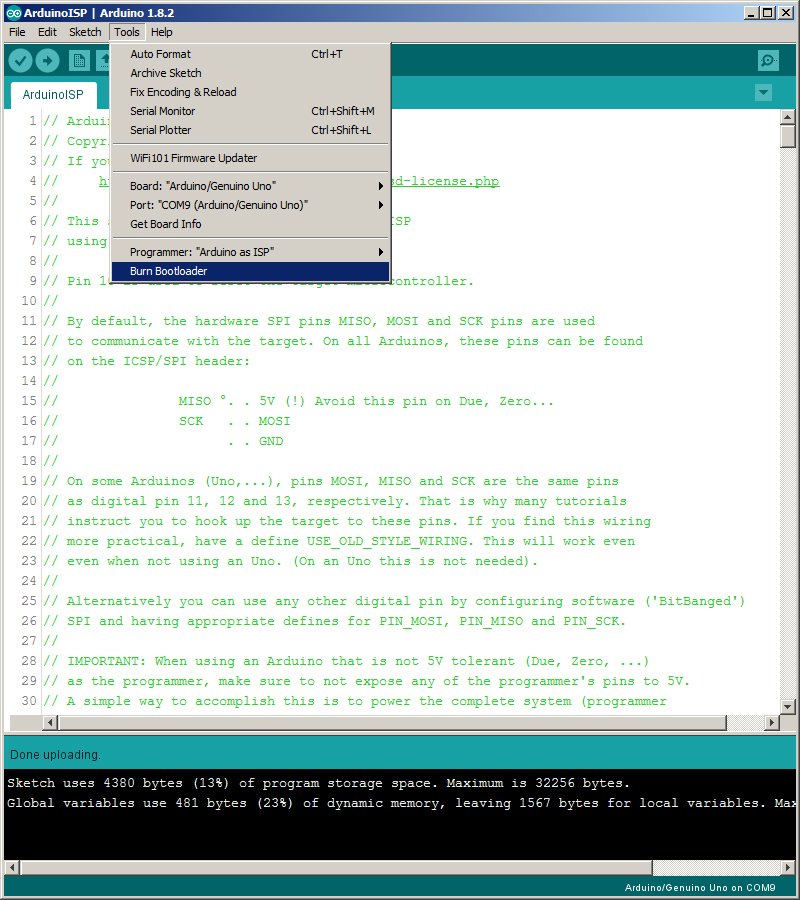Open the tab options dropdown arrow
The height and width of the screenshot is (900, 800).
click(764, 93)
